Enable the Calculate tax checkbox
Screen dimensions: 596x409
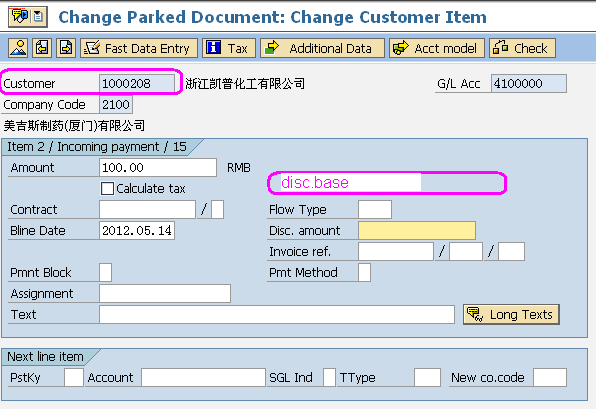click(x=107, y=189)
